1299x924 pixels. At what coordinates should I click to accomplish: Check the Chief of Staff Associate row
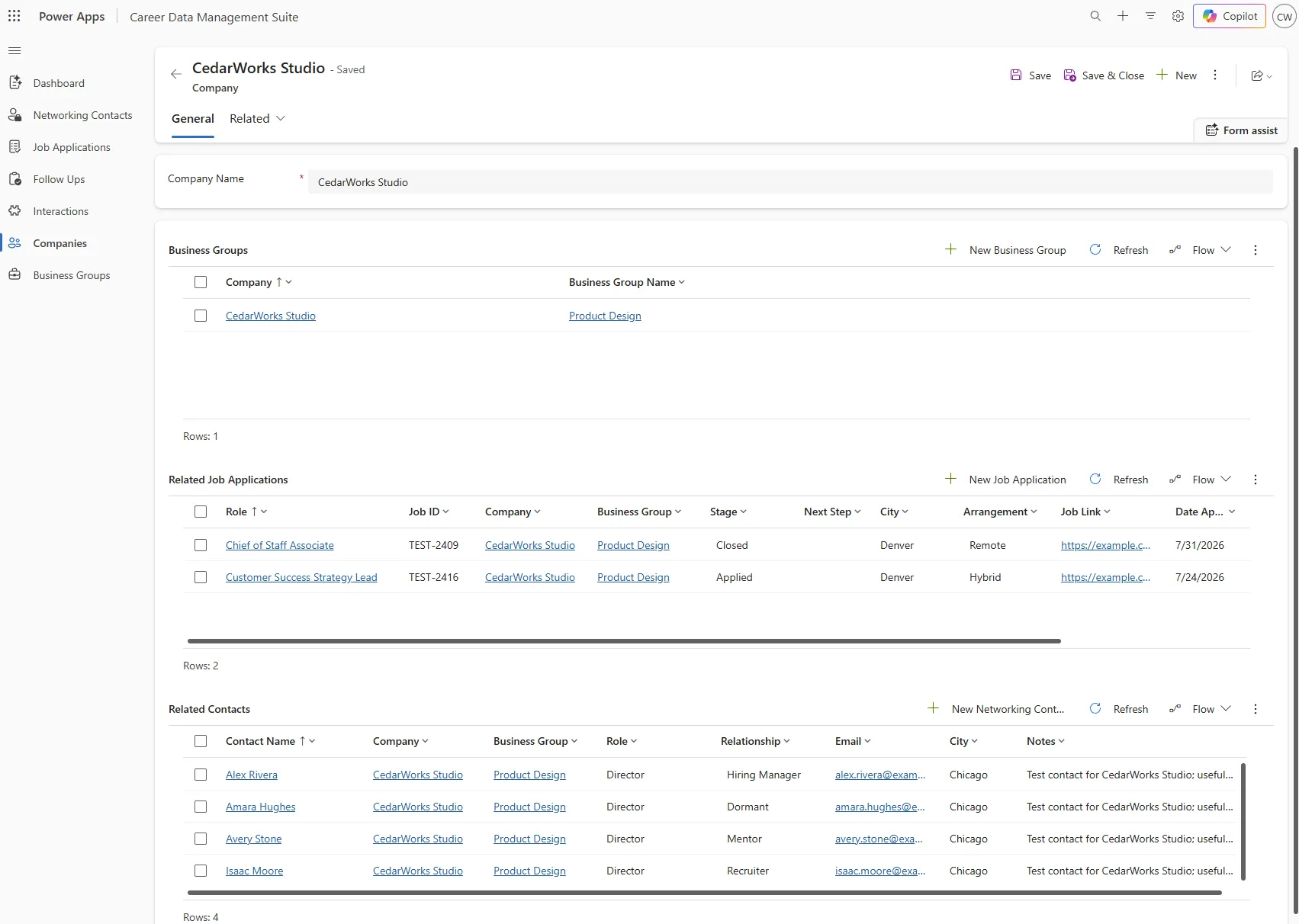(x=201, y=545)
